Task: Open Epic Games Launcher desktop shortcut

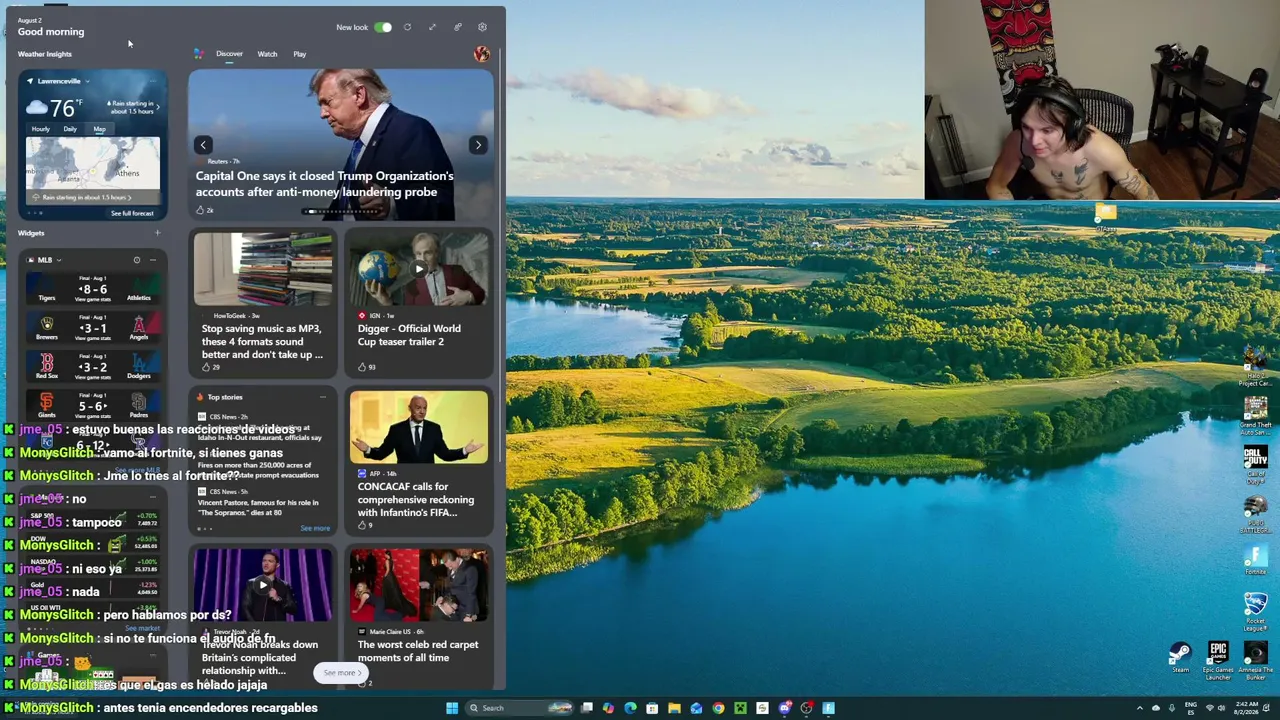Action: pos(1218,661)
